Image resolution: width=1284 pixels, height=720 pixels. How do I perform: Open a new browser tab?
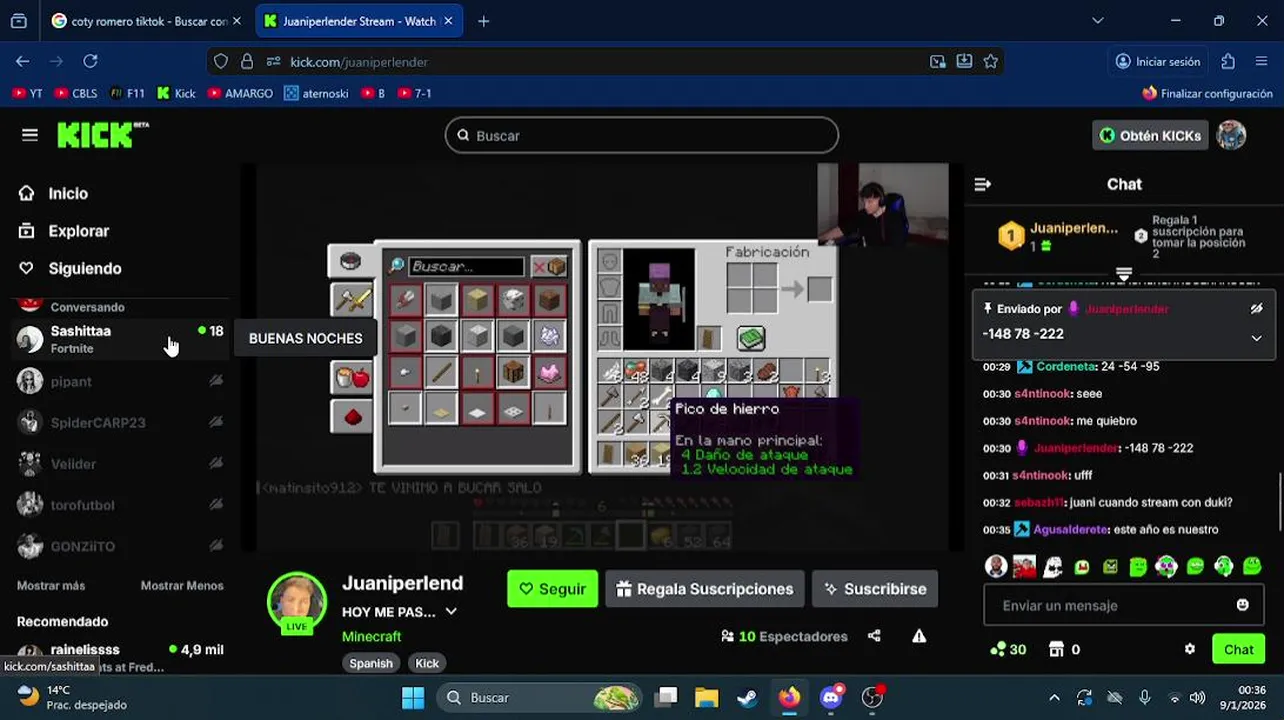(x=483, y=21)
